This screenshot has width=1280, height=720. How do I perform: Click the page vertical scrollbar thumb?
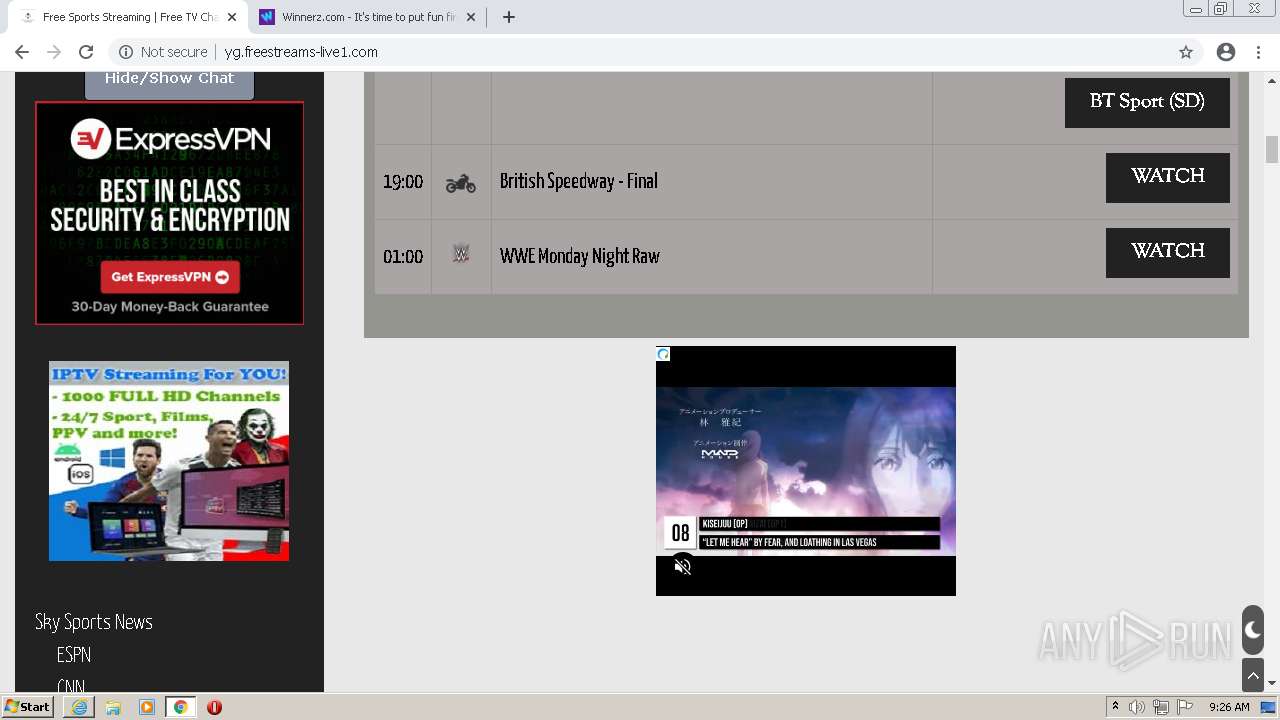click(x=1272, y=150)
